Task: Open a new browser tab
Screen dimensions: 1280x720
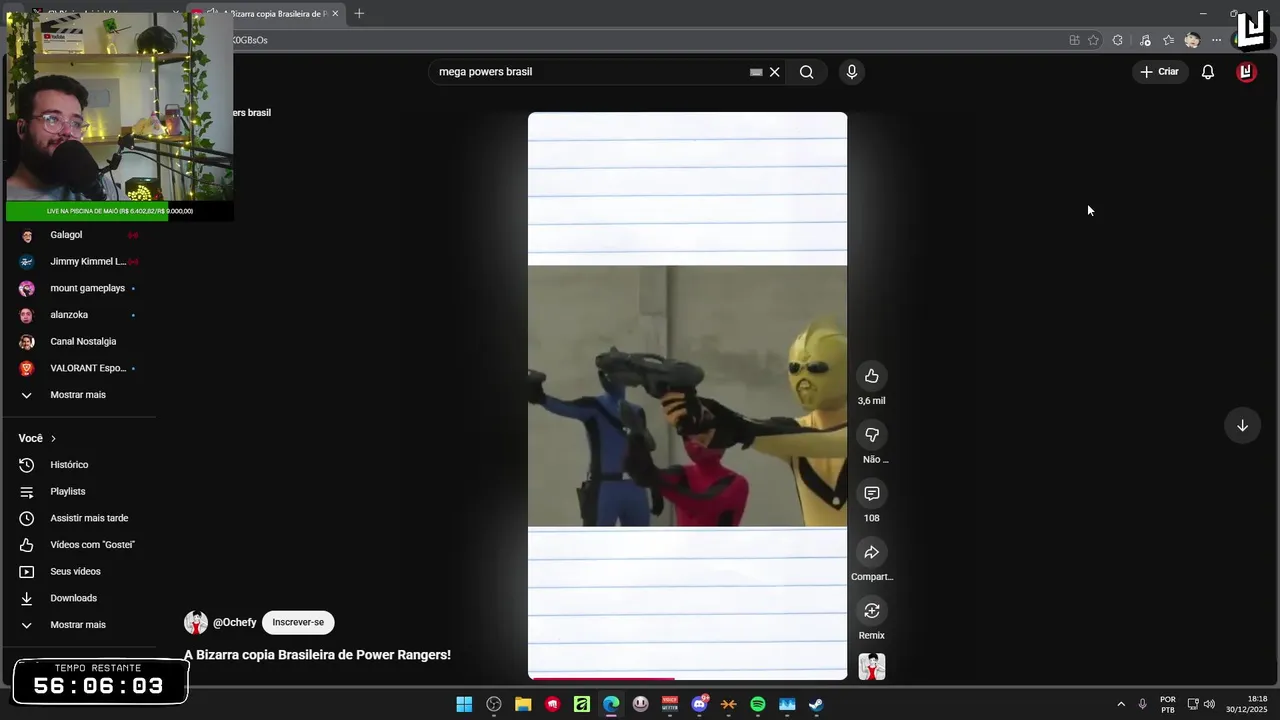Action: tap(359, 14)
